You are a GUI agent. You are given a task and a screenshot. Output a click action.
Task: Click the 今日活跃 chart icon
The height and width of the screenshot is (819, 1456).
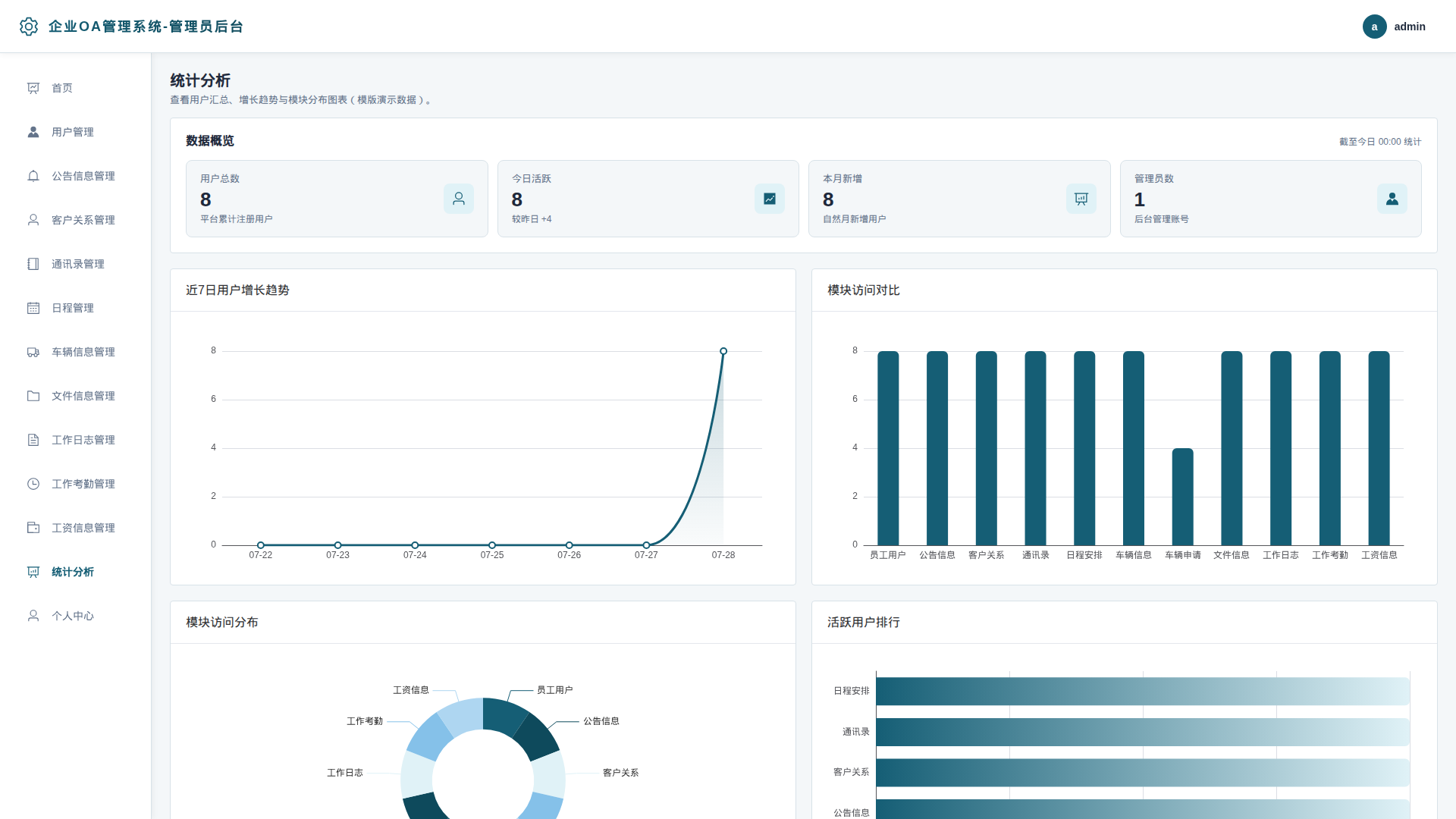[x=770, y=199]
